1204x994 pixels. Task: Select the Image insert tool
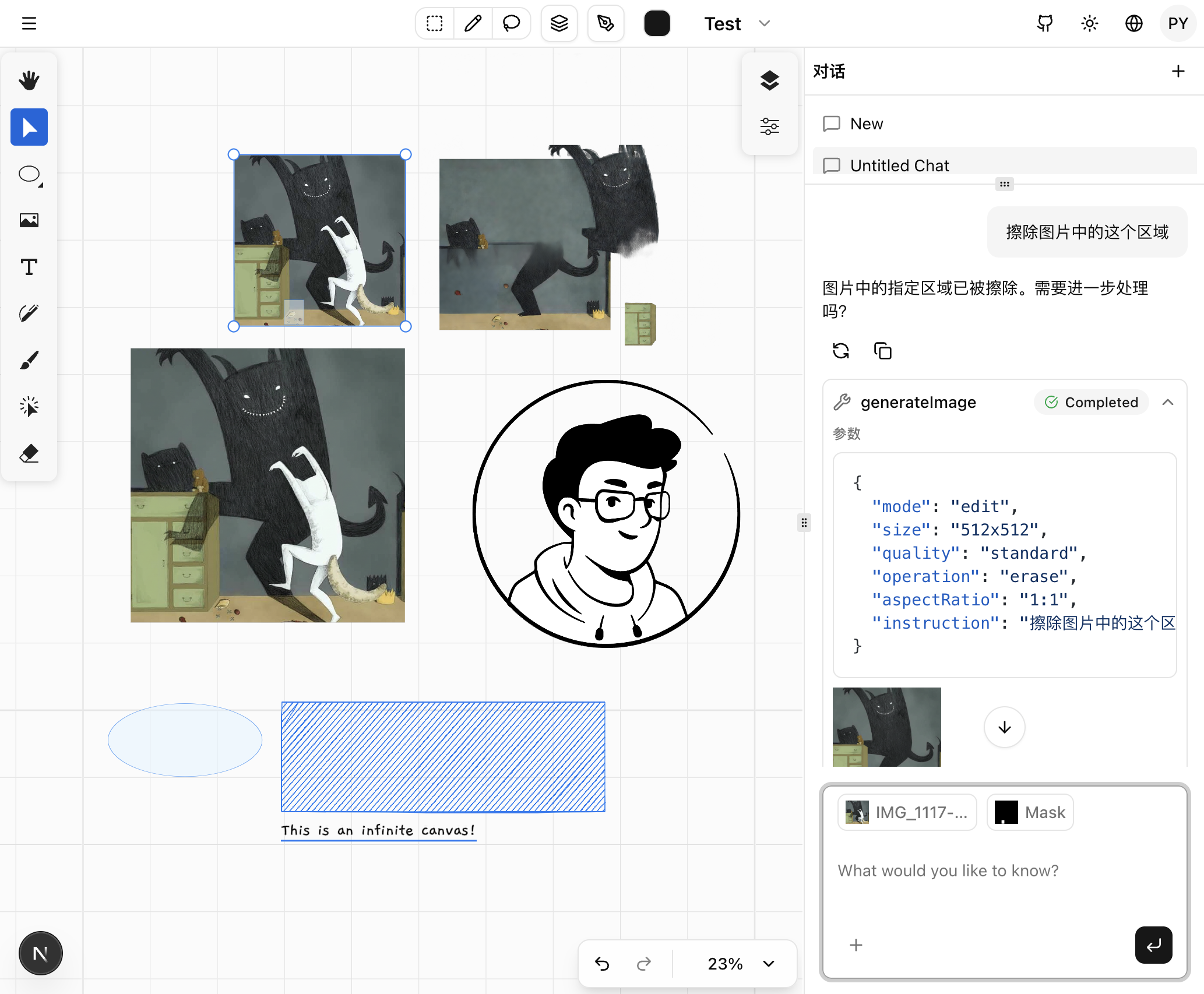pos(29,220)
